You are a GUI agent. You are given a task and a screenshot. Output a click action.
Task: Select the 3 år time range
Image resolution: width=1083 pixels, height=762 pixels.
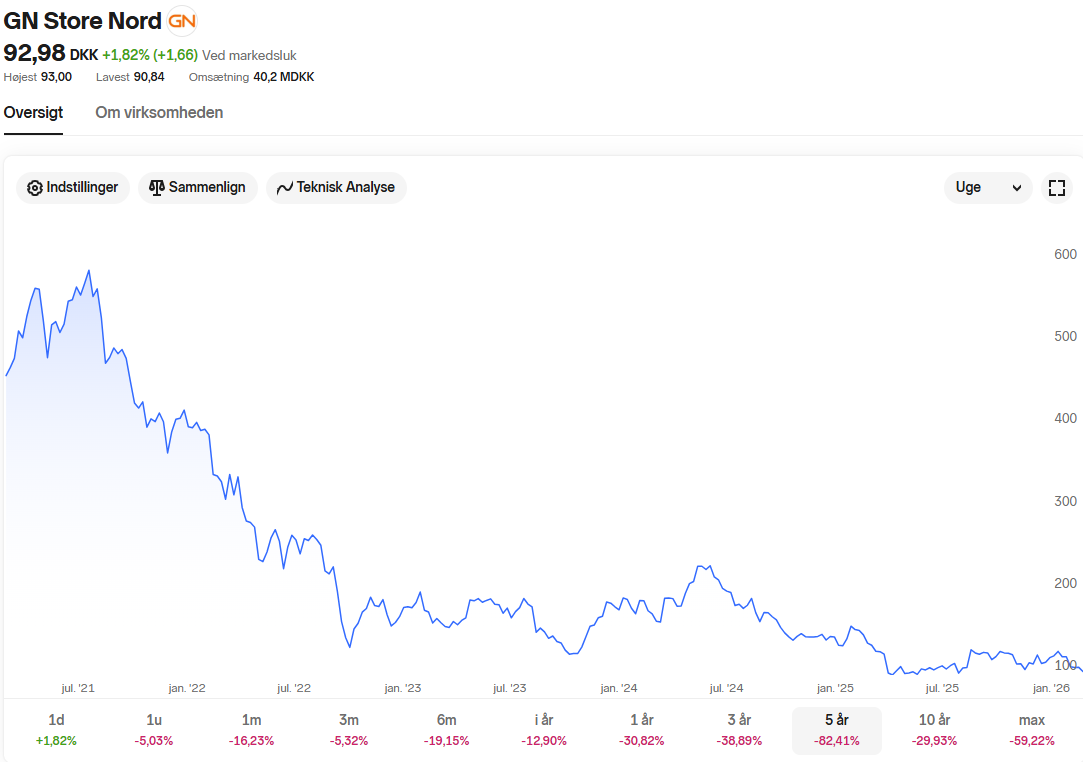click(739, 730)
